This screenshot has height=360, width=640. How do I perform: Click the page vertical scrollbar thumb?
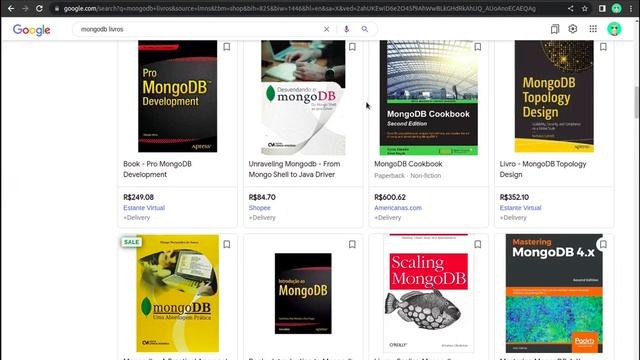point(636,101)
